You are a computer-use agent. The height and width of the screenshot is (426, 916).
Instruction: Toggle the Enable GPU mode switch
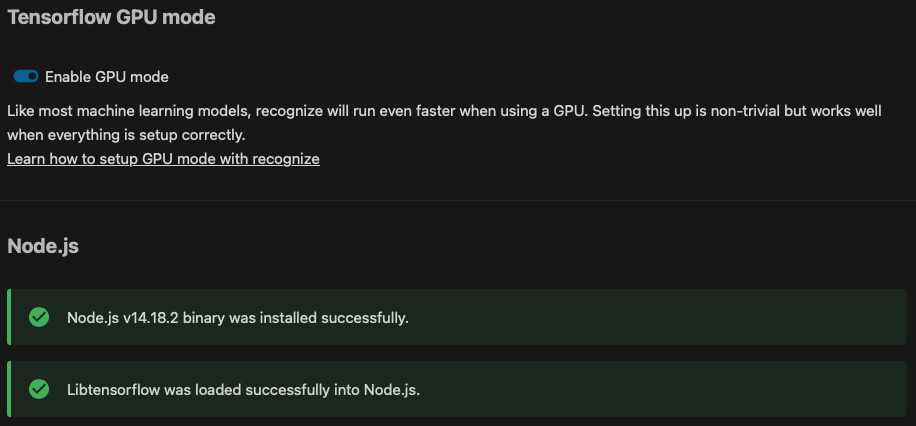coord(26,77)
